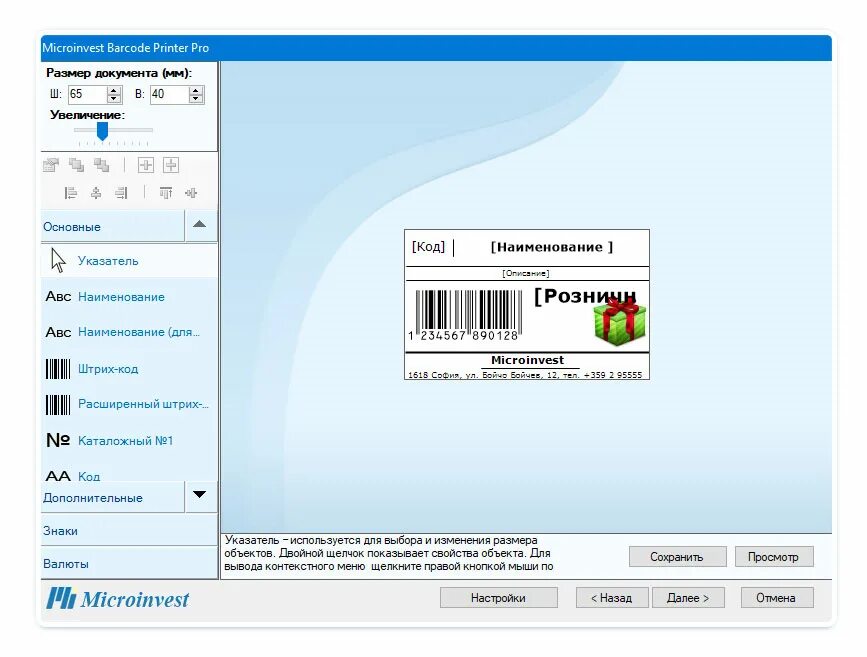Increase document width Ш with up arrow

114,90
